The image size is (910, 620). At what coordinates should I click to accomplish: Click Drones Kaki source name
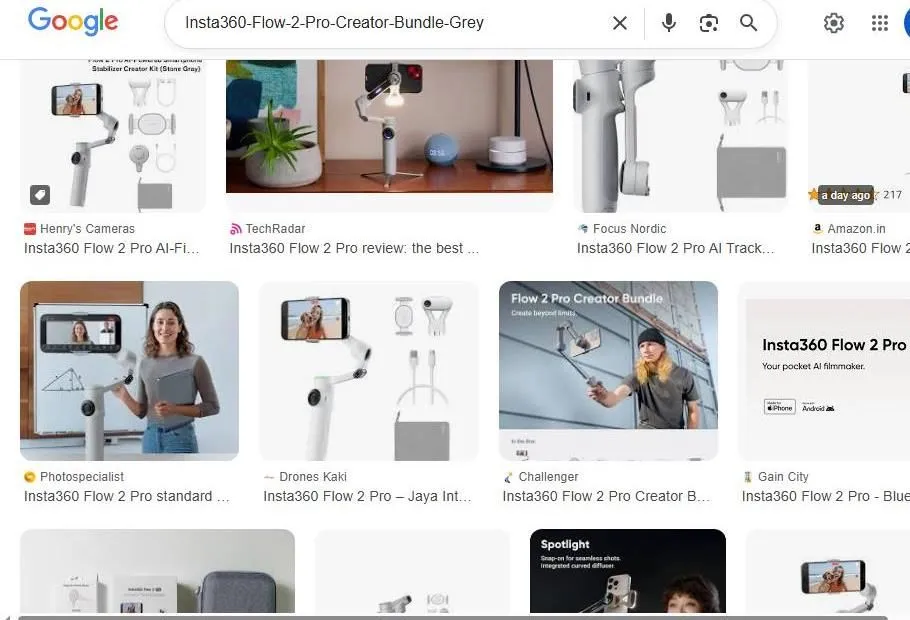pyautogui.click(x=313, y=477)
